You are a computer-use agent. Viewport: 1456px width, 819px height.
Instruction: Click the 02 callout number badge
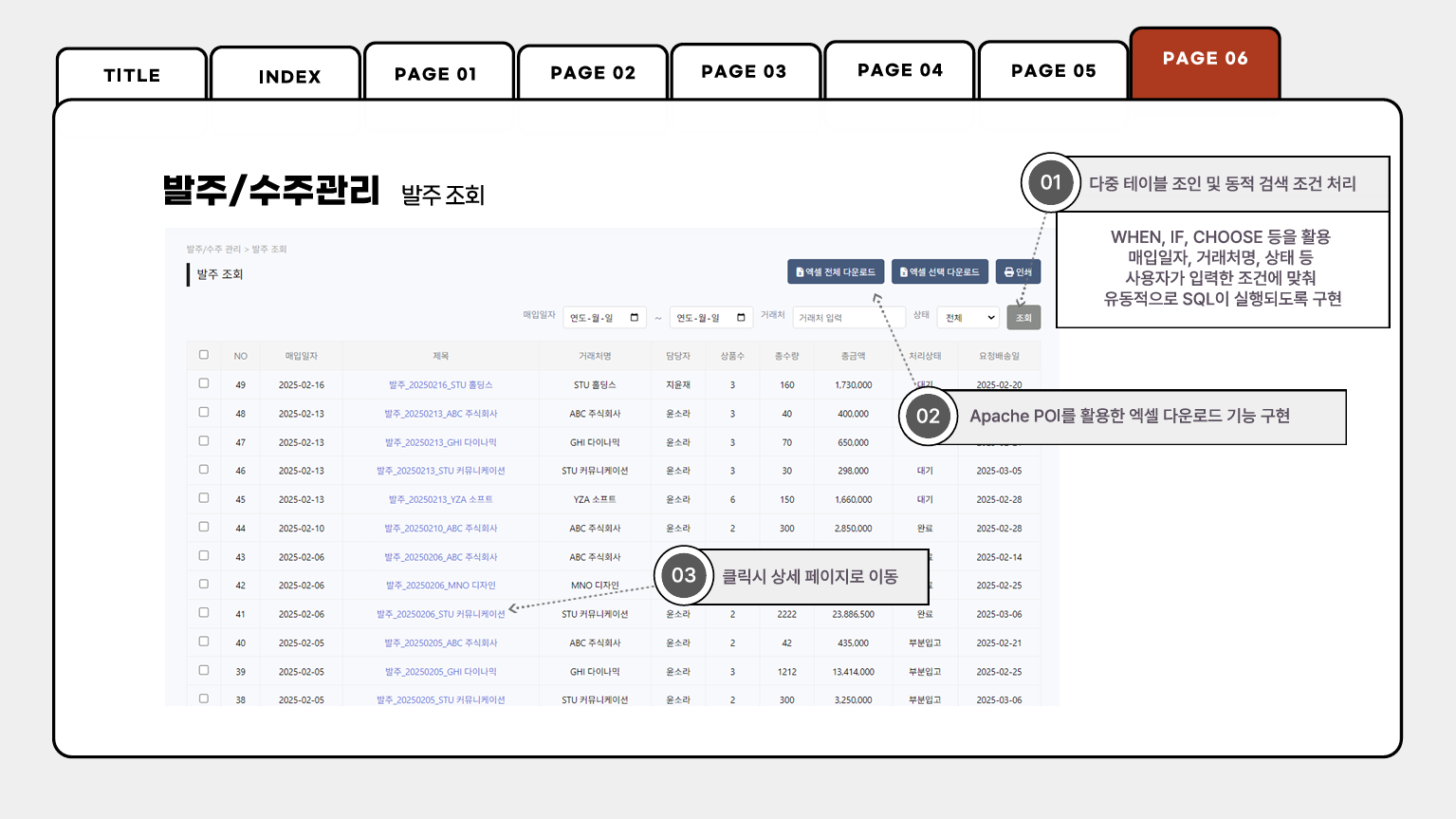(x=928, y=416)
